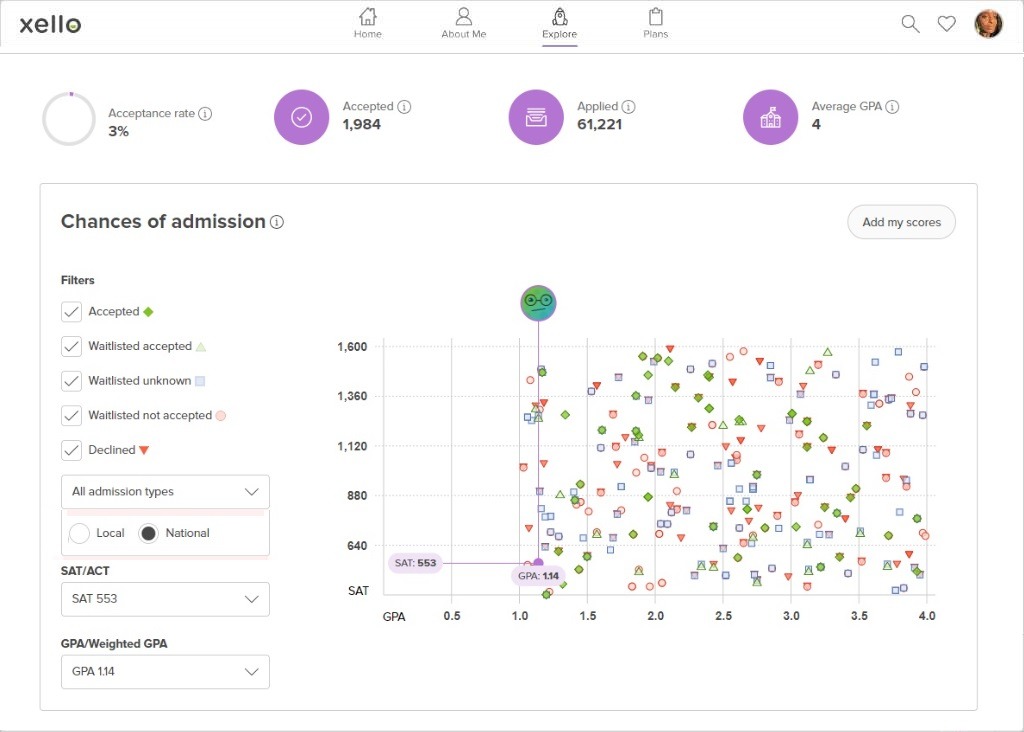Click the Applied inbox icon
This screenshot has height=732, width=1024.
point(536,118)
